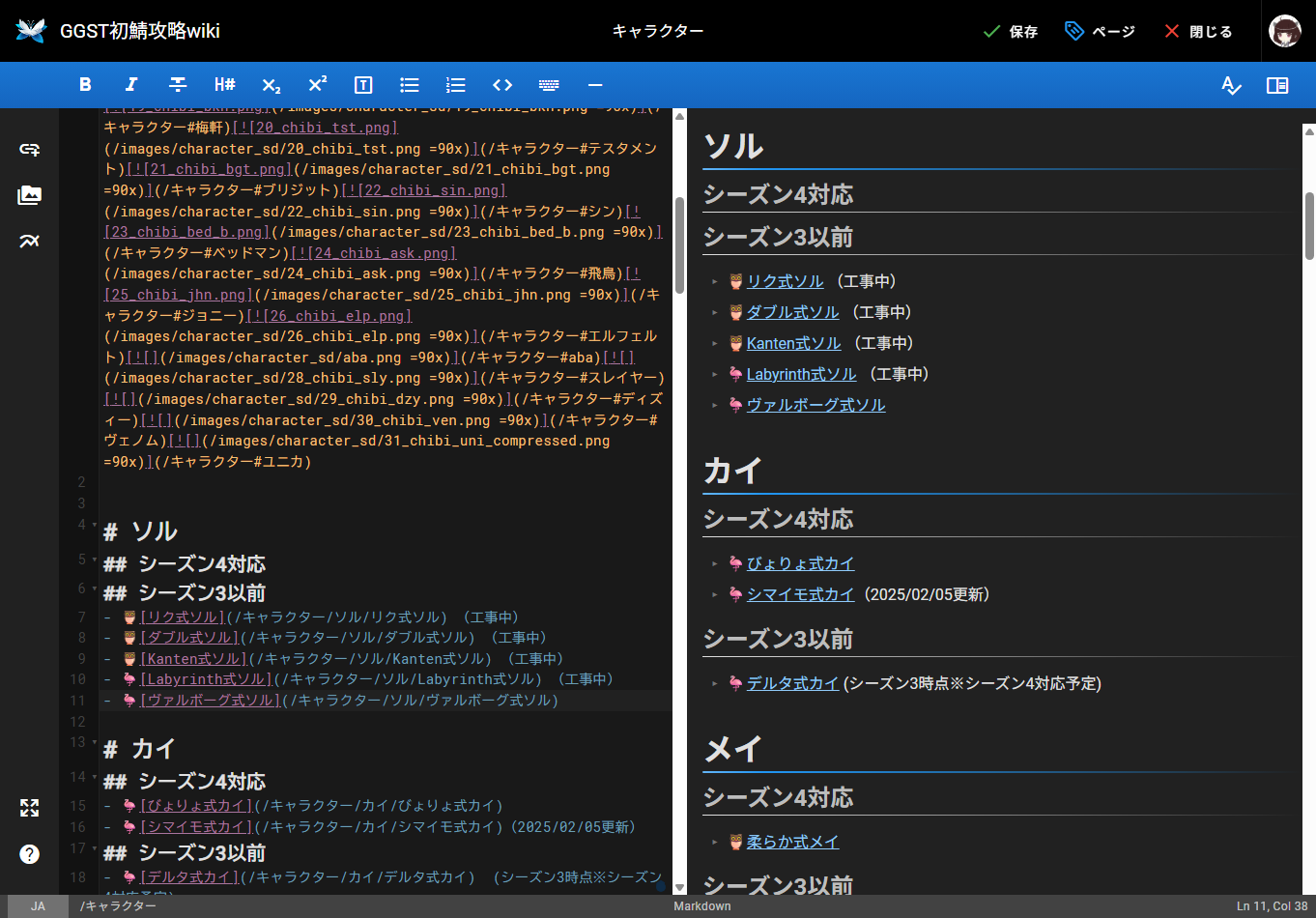Viewport: 1316px width, 918px height.
Task: Open シマイモ式カイ link in preview
Action: click(800, 594)
